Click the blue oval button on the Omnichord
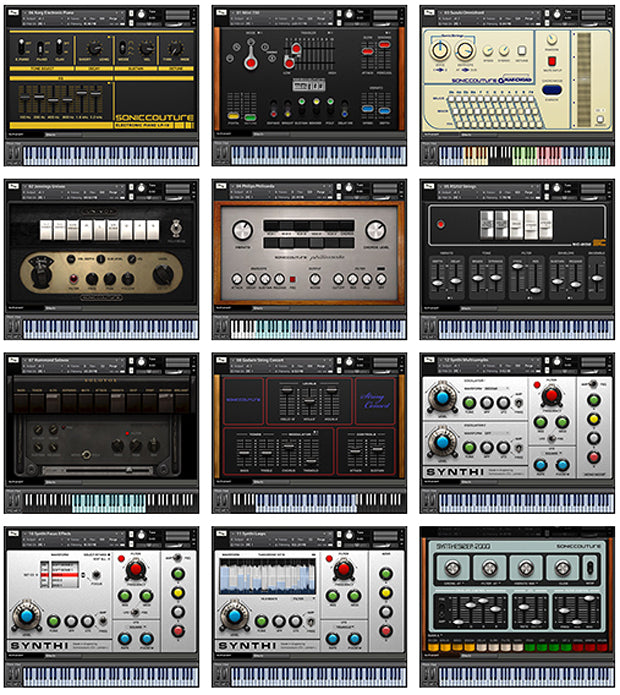Viewport: 620px width, 695px height. coord(551,90)
